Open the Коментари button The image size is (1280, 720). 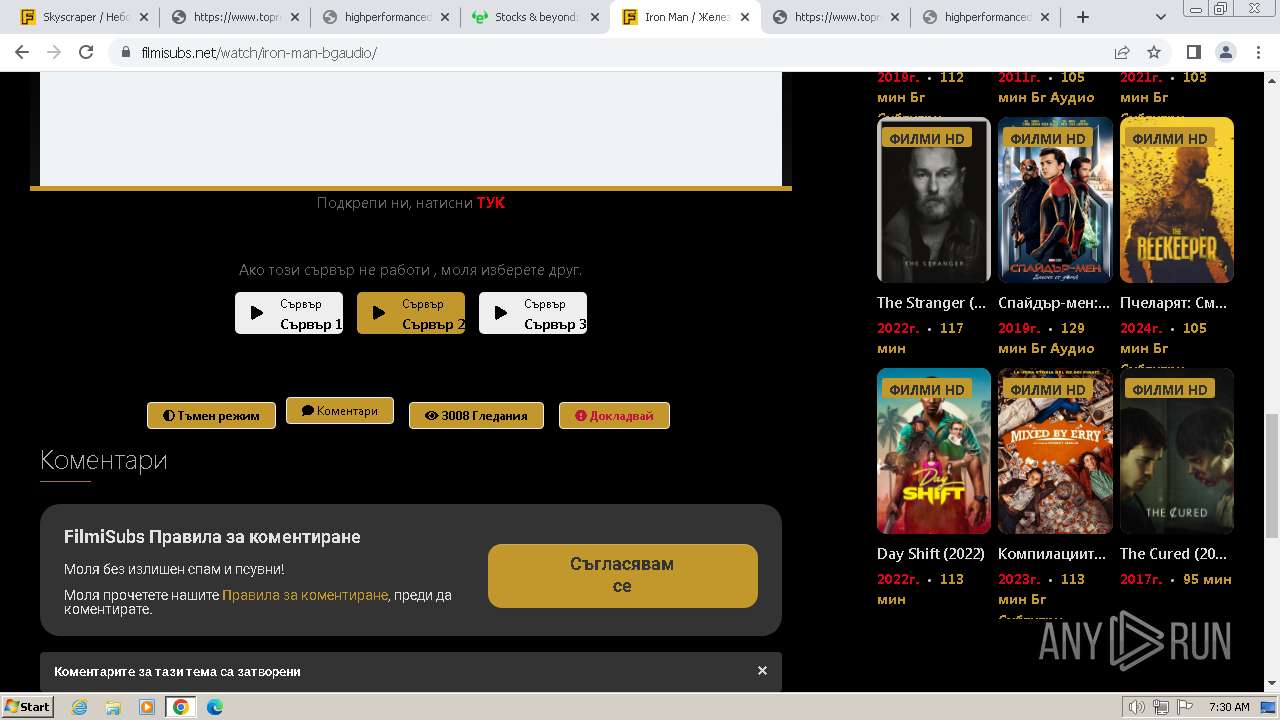pos(340,411)
